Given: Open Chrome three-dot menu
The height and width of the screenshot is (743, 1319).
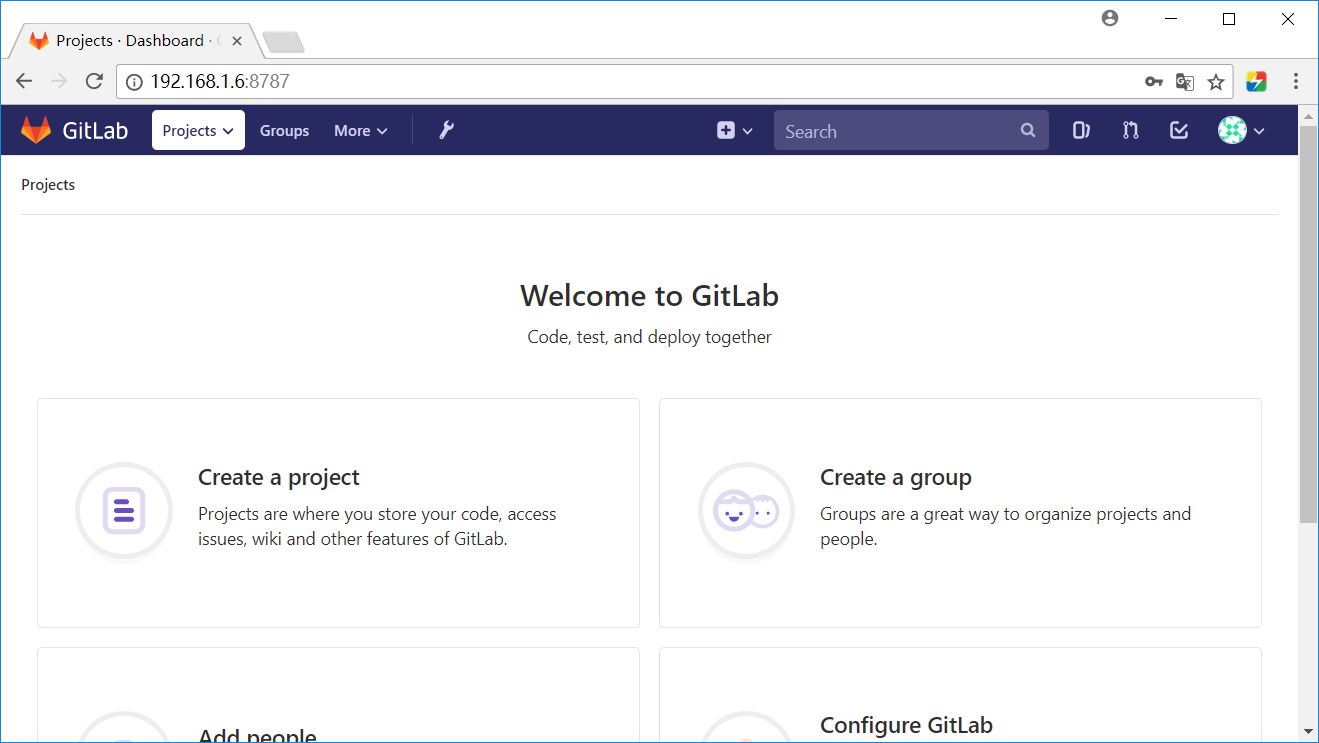Looking at the screenshot, I should (1296, 82).
